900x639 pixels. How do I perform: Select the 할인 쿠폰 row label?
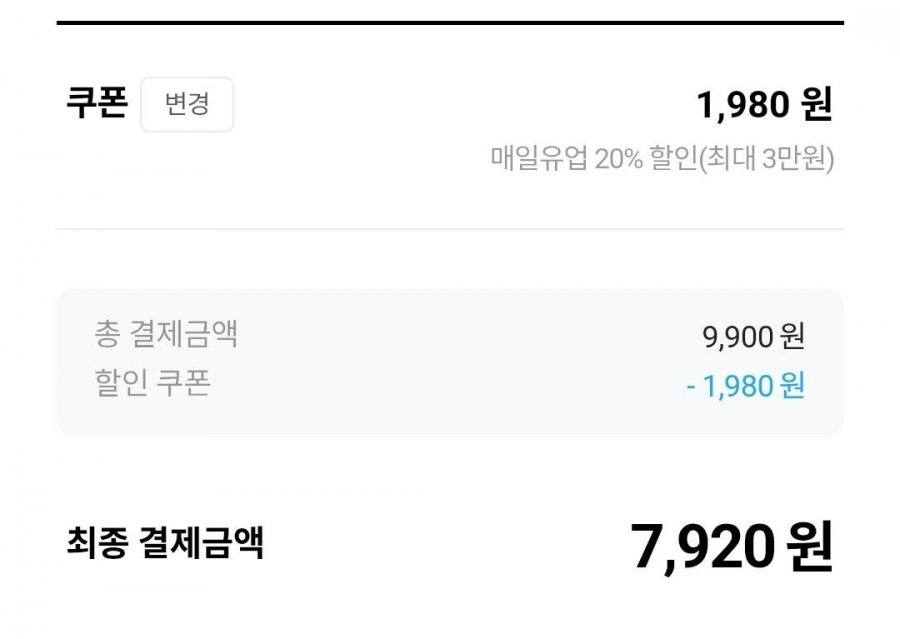pos(153,383)
